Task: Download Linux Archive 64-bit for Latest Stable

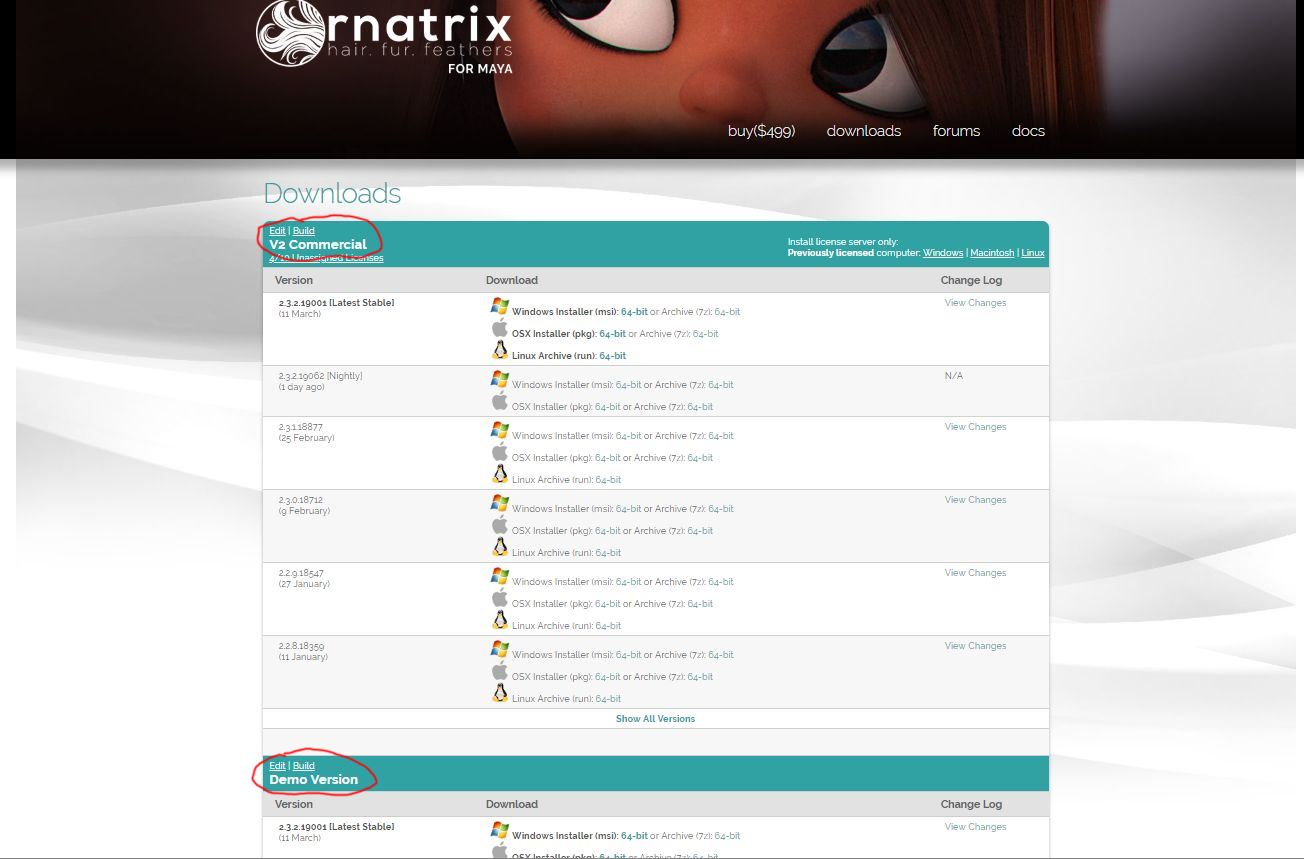Action: (612, 356)
